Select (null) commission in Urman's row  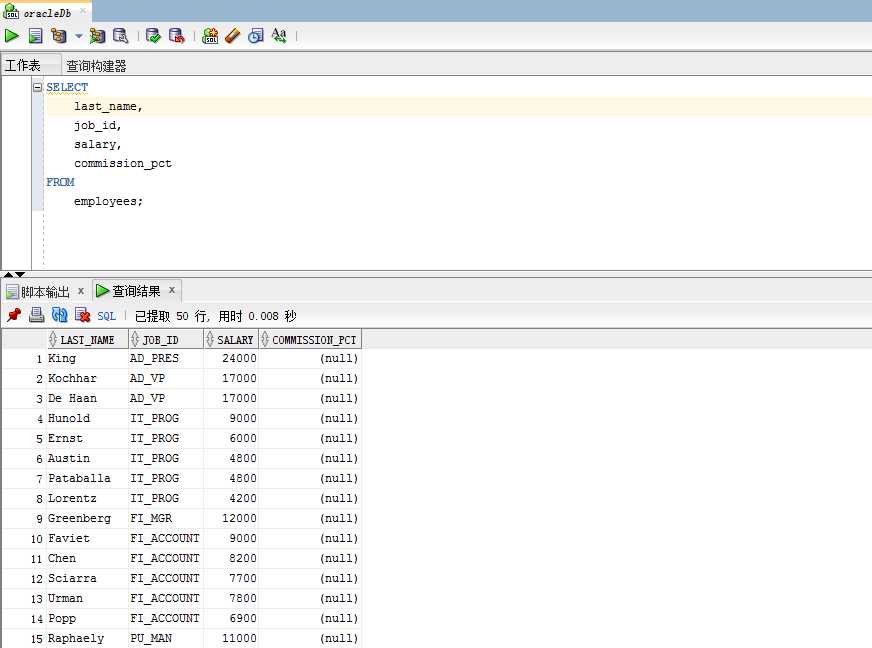pyautogui.click(x=310, y=598)
